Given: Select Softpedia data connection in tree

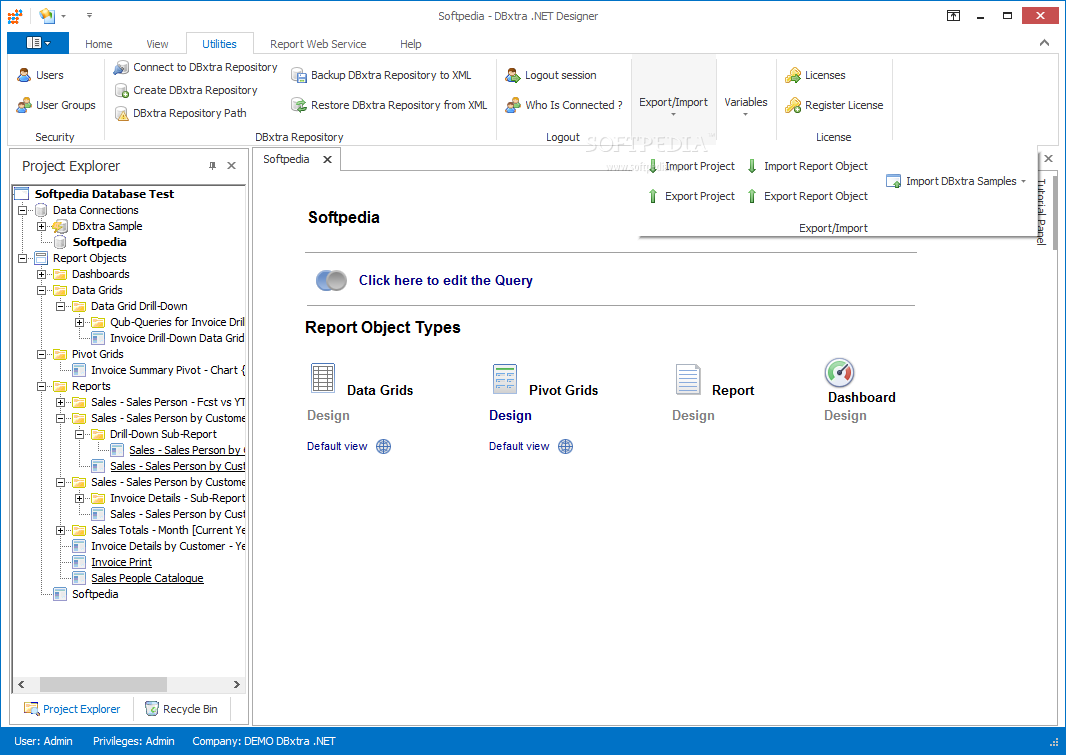Looking at the screenshot, I should [99, 242].
